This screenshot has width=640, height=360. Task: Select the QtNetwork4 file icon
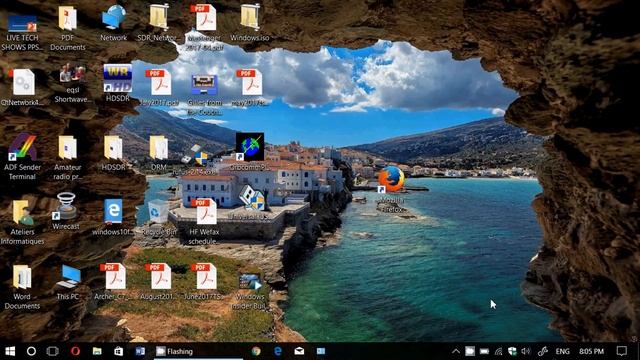(22, 87)
